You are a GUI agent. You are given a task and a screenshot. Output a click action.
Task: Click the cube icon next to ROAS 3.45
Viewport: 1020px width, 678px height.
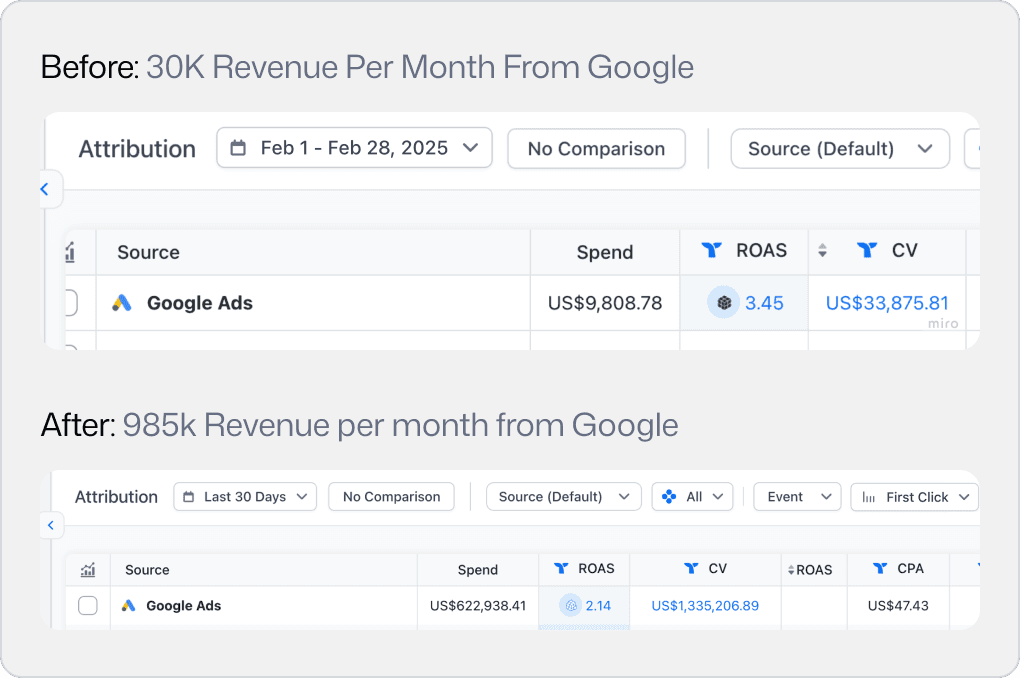point(723,303)
